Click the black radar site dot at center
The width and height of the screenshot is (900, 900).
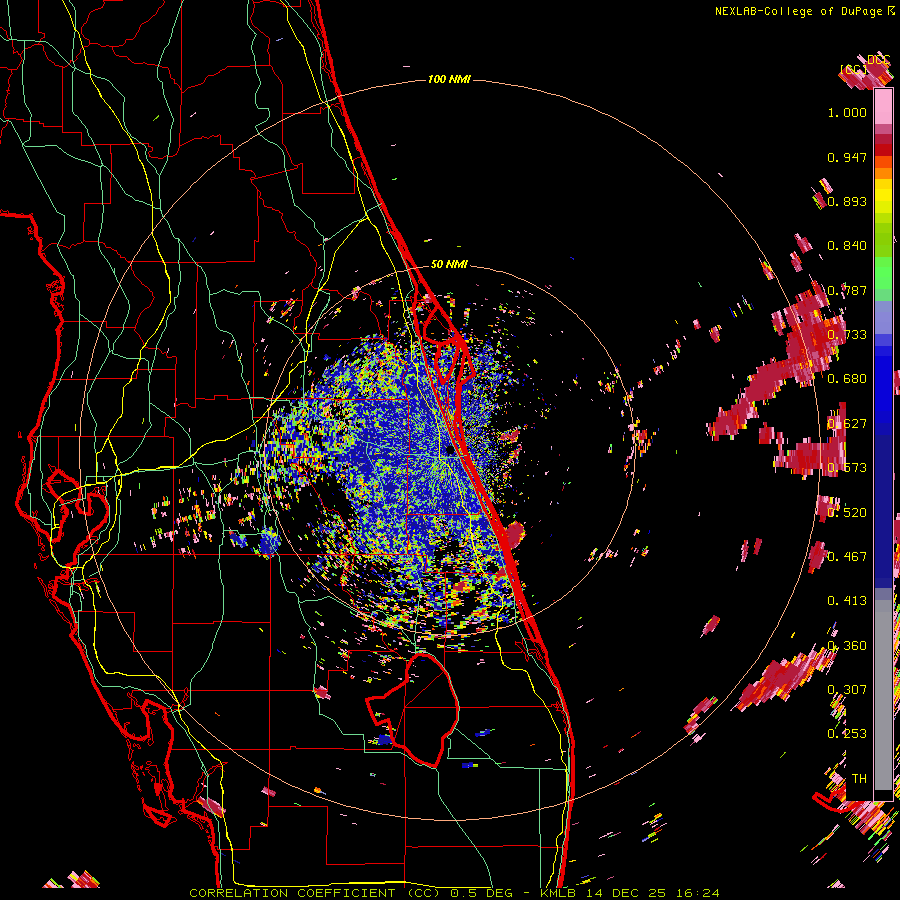click(x=450, y=450)
